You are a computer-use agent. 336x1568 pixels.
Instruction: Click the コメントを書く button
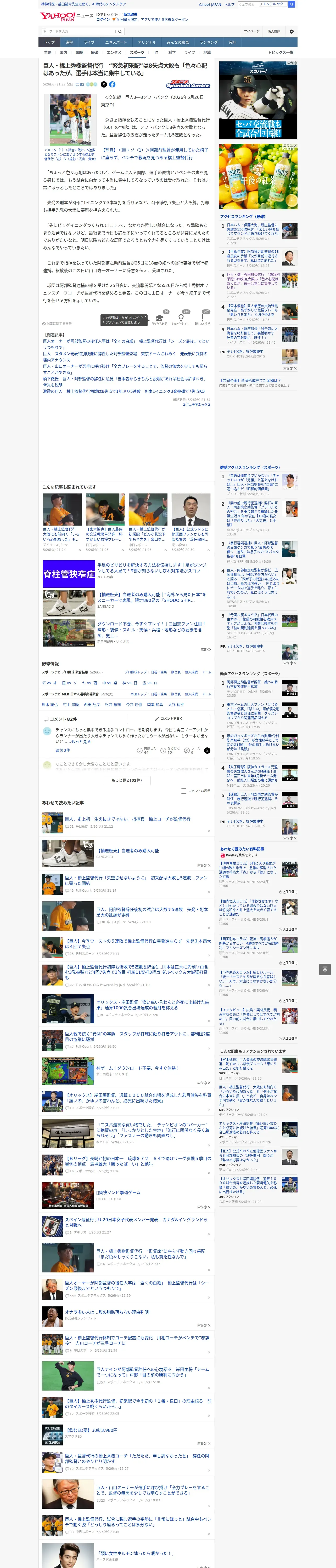pos(168,719)
